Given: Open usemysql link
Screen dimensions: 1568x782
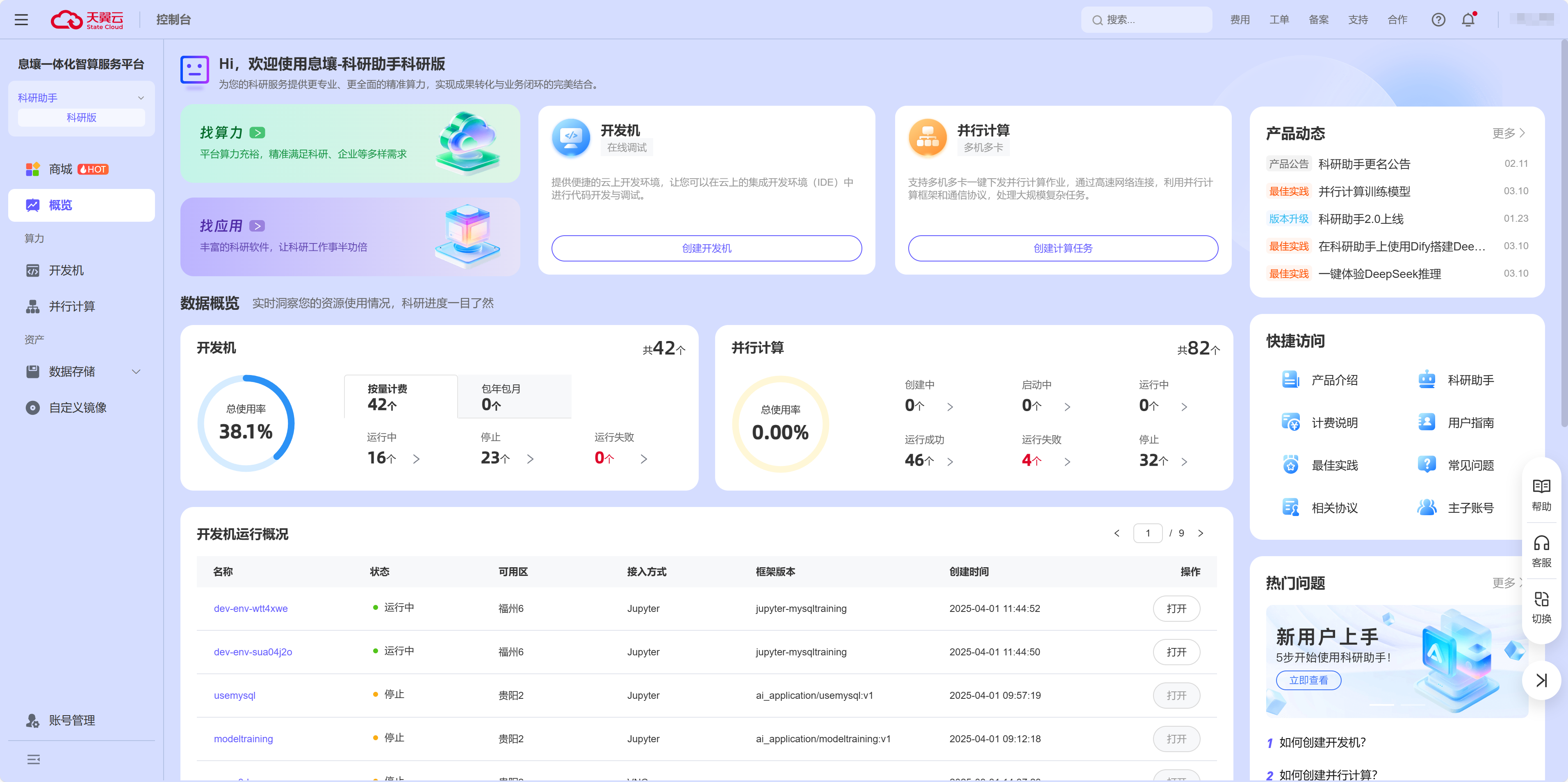Looking at the screenshot, I should (x=235, y=696).
